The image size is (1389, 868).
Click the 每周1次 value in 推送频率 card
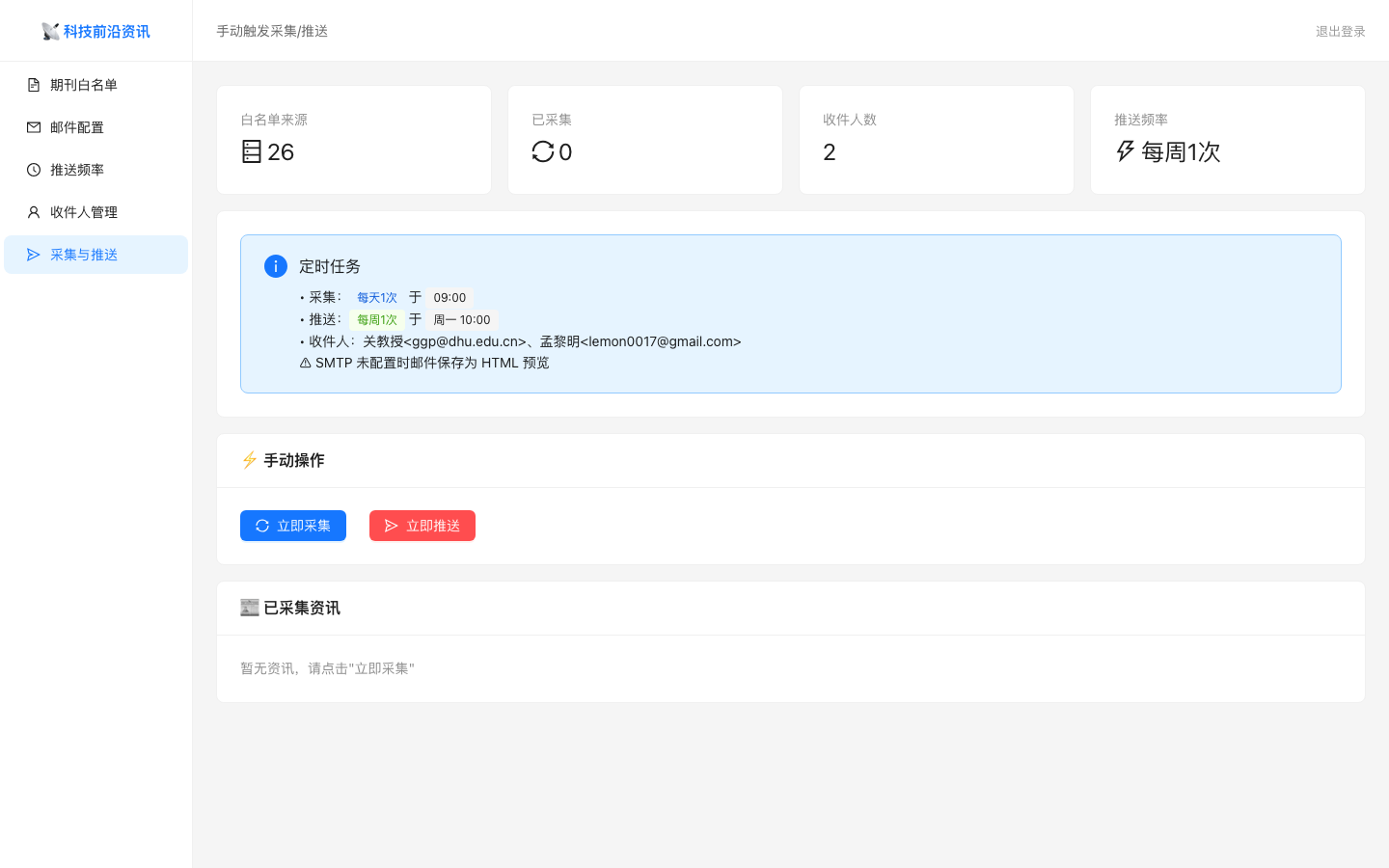coord(1181,152)
